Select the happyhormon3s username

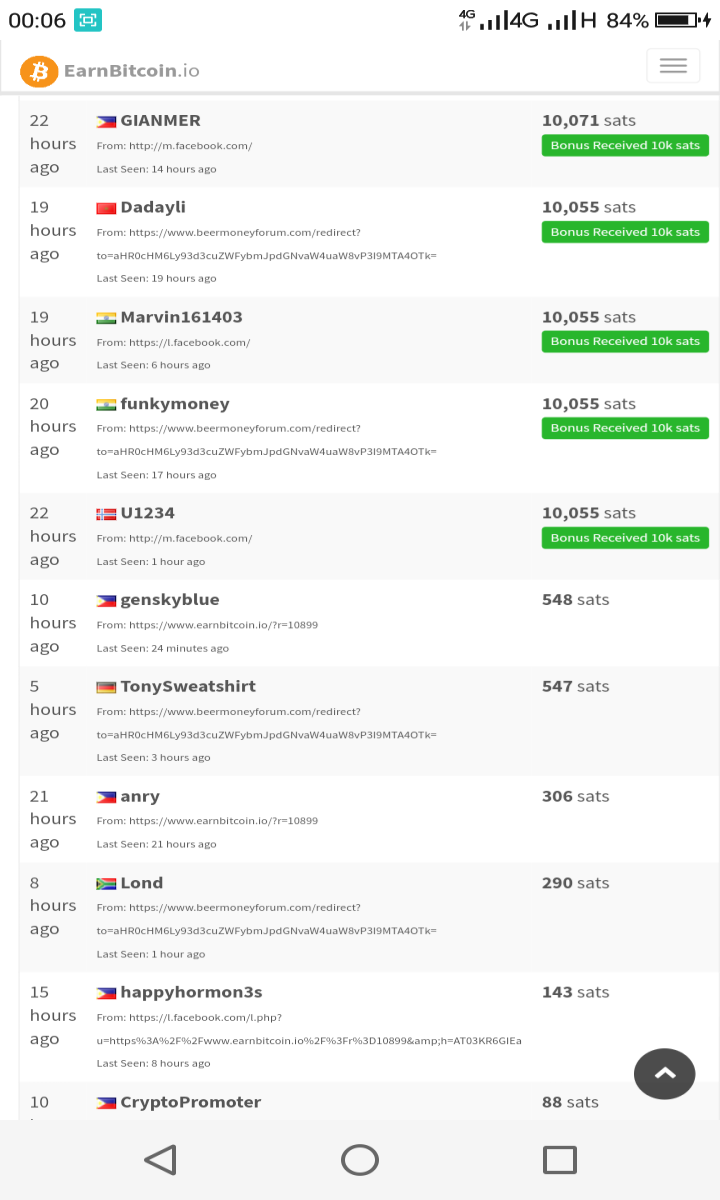(191, 993)
